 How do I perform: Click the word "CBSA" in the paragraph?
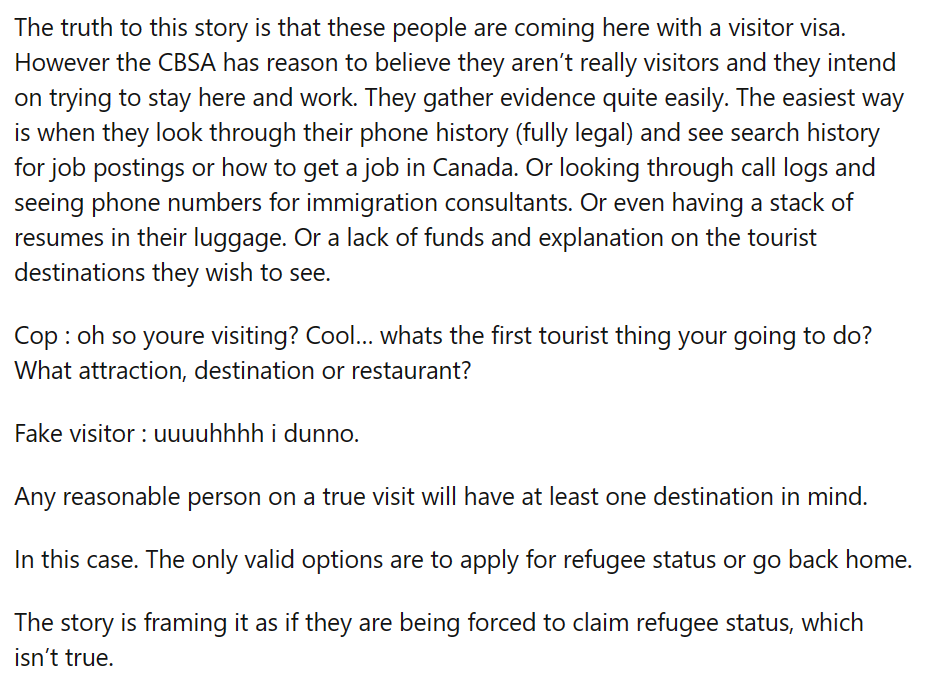[187, 63]
